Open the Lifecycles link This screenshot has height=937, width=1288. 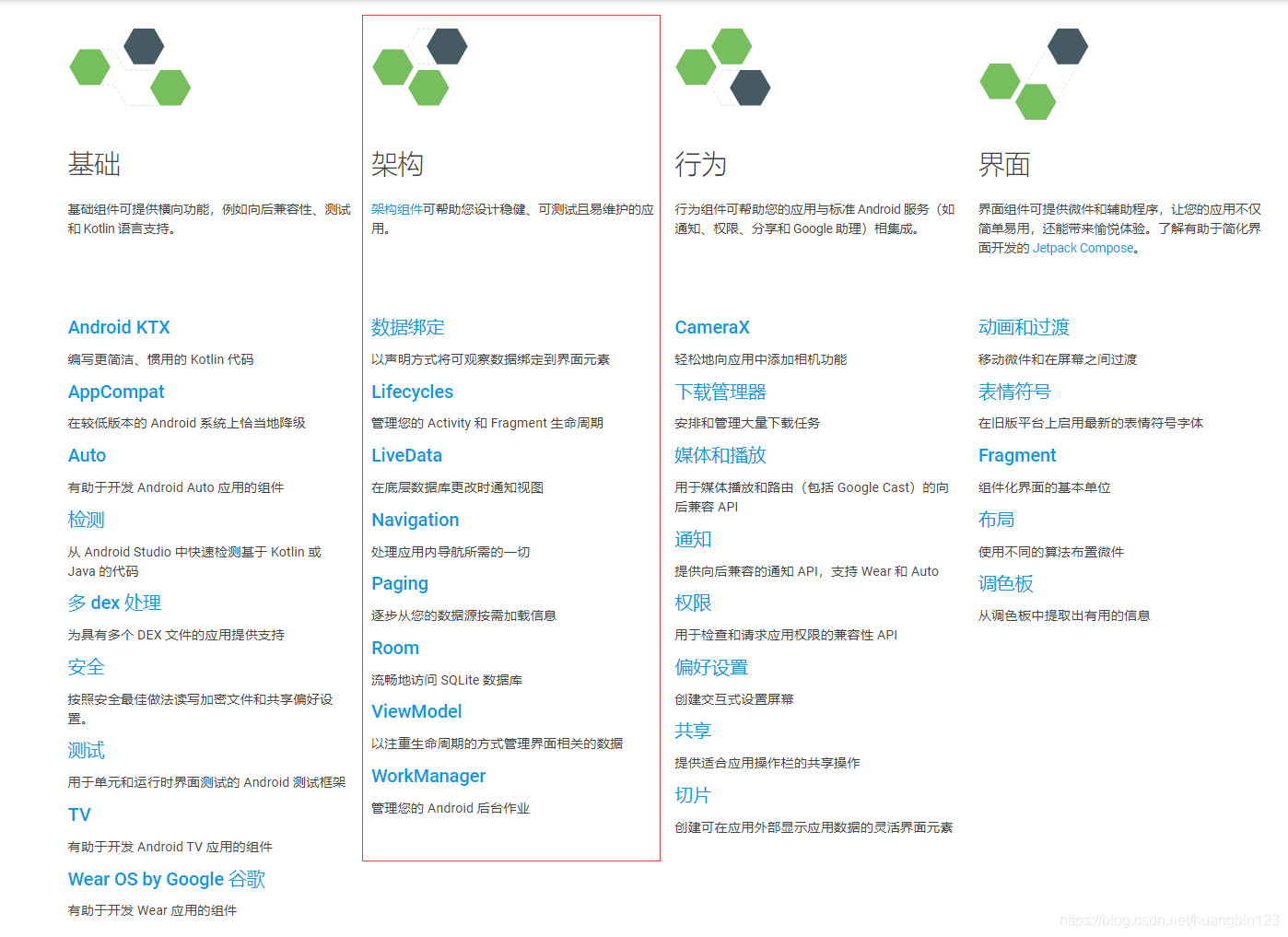413,392
